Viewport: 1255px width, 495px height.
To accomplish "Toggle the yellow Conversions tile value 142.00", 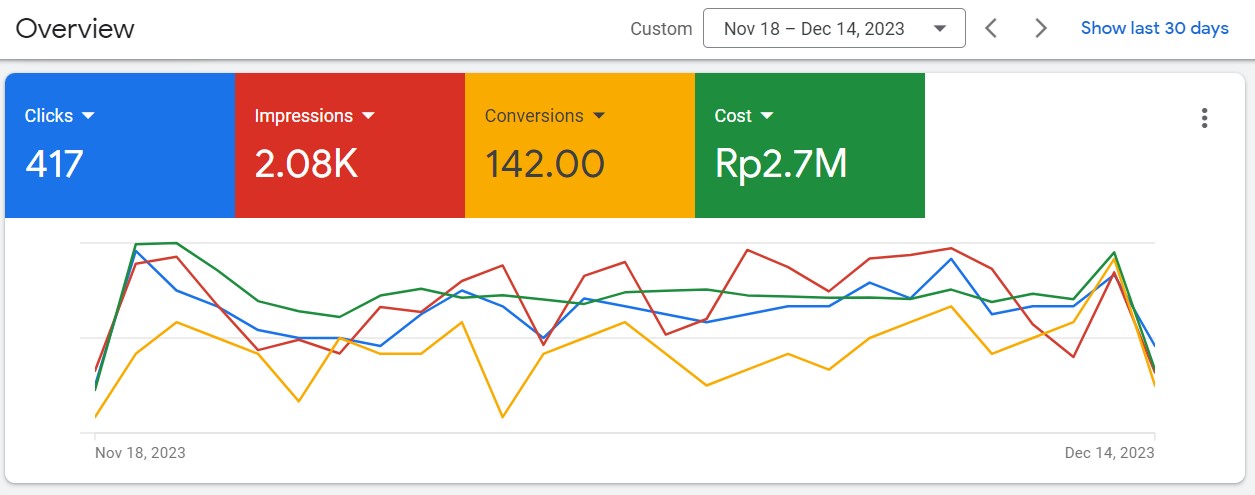I will (x=544, y=164).
